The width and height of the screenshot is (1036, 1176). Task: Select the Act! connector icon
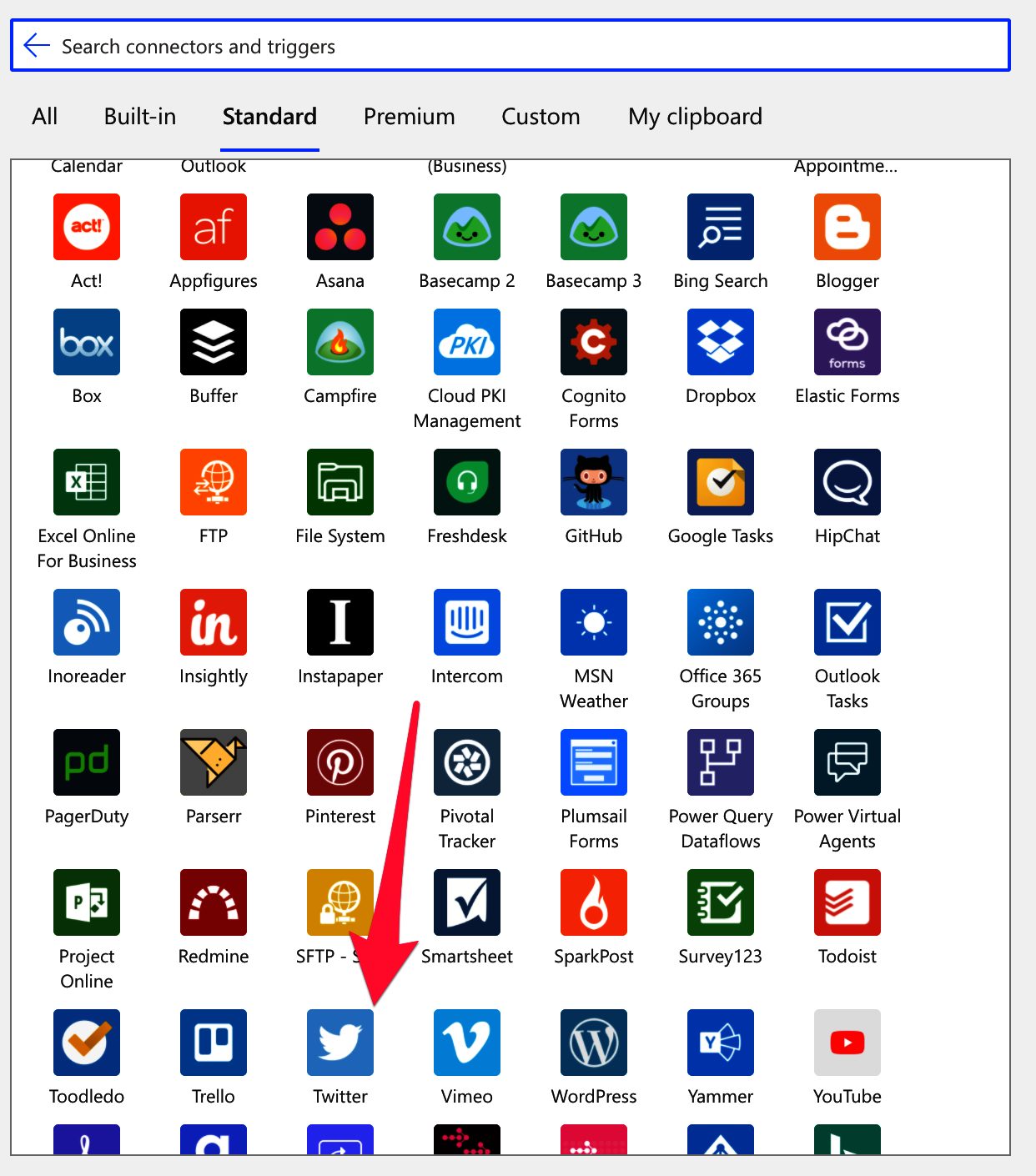pos(87,227)
